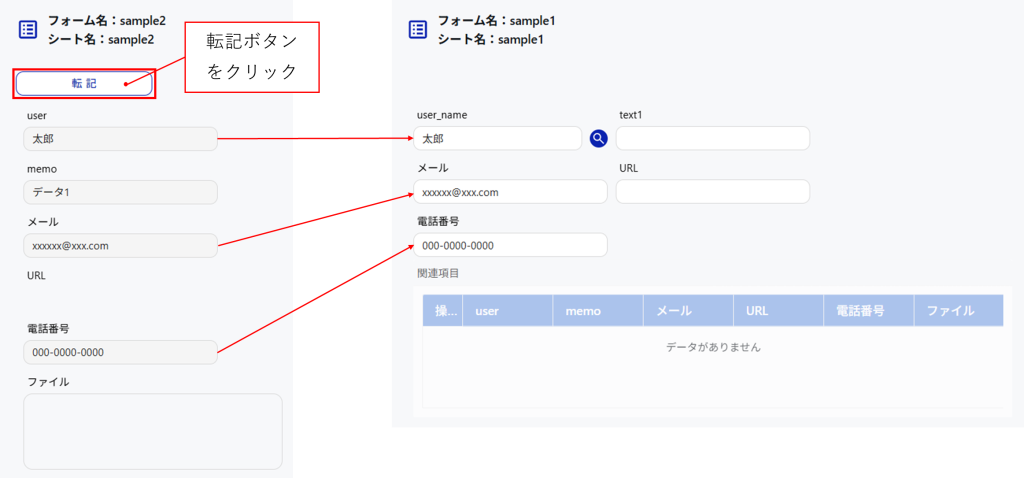
Task: Click the sample2 form list icon
Action: 28,30
